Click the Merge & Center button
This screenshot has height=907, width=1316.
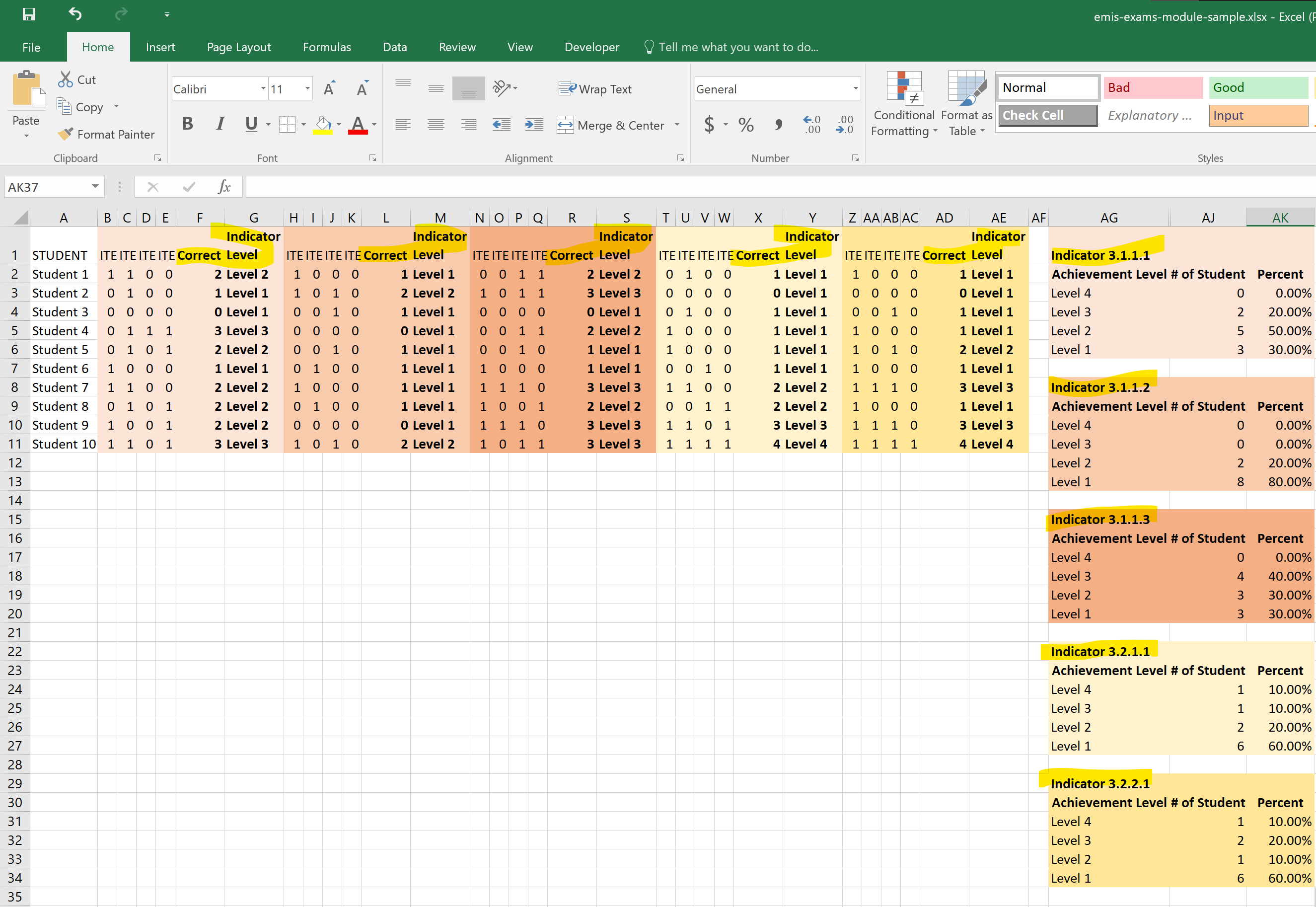click(x=611, y=125)
